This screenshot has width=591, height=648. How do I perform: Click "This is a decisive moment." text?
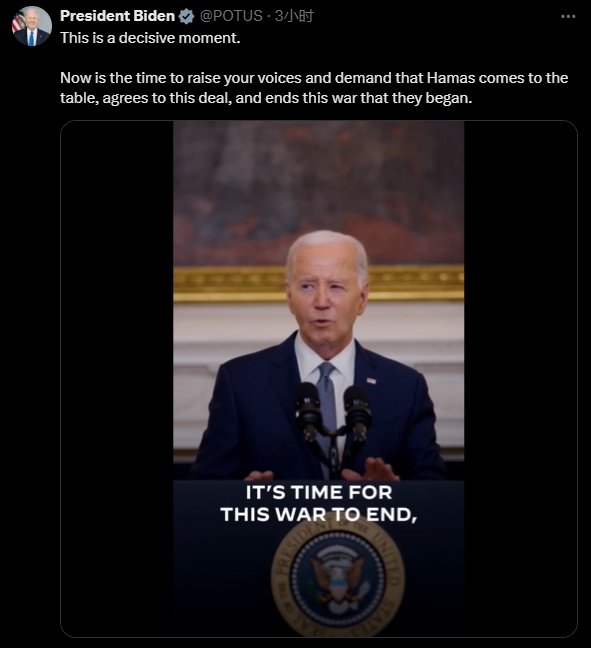150,38
